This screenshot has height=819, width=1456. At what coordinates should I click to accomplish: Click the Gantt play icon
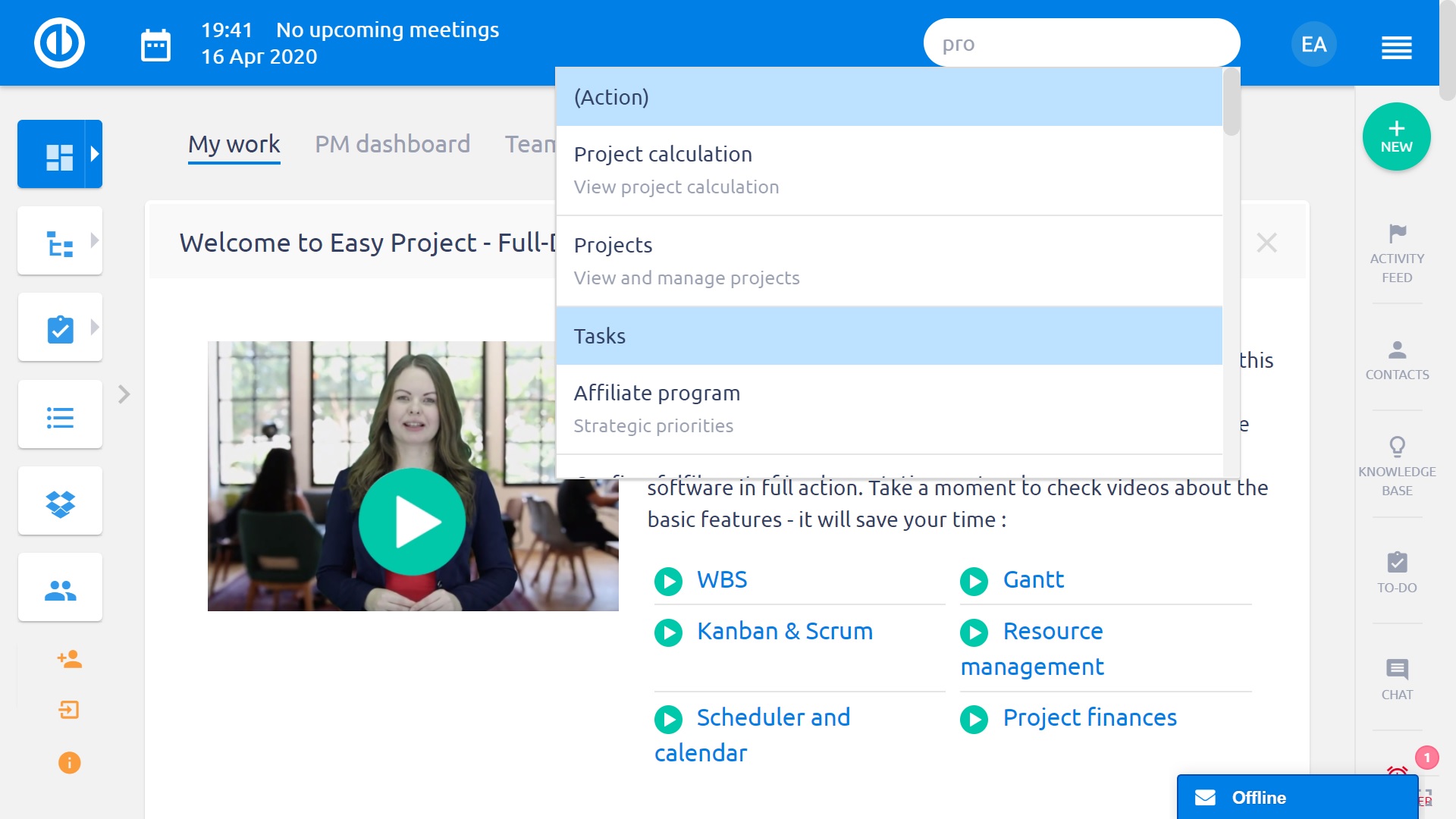974,582
